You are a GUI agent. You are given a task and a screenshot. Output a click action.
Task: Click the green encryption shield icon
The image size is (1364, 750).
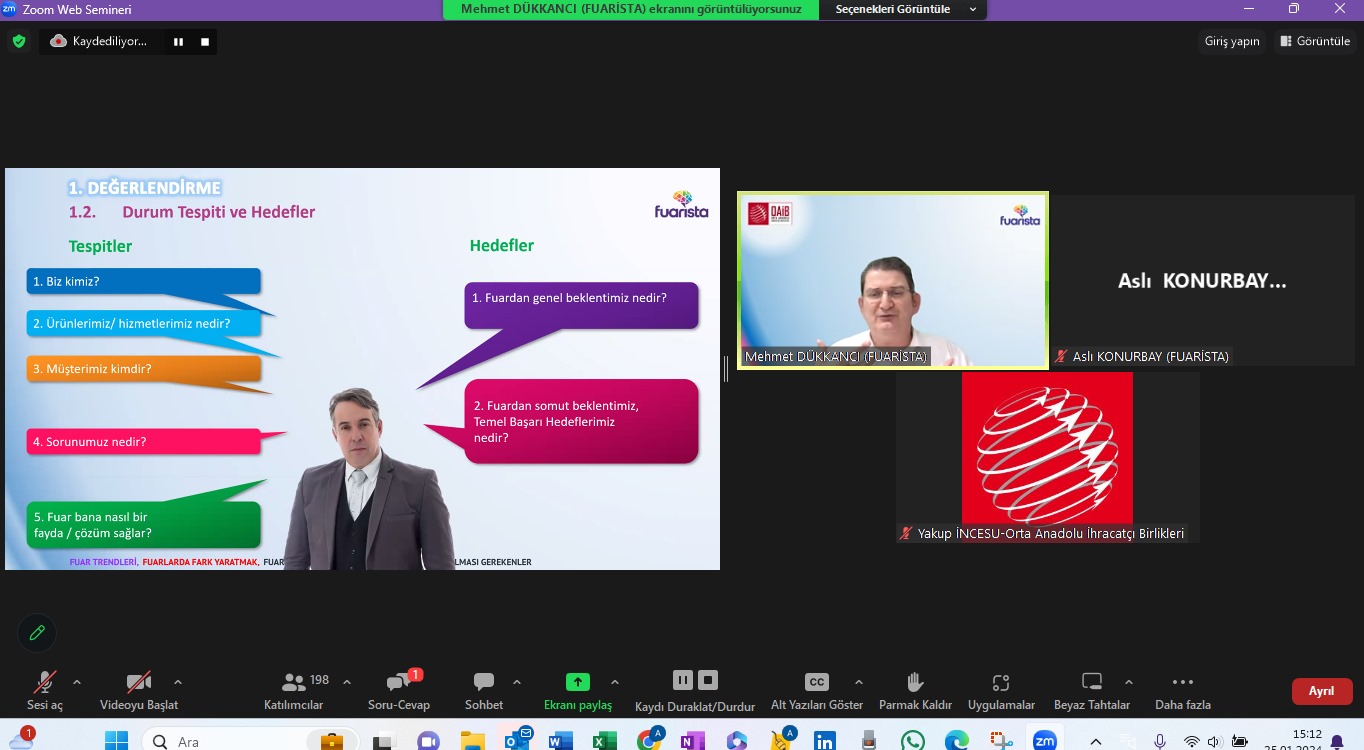coord(19,41)
